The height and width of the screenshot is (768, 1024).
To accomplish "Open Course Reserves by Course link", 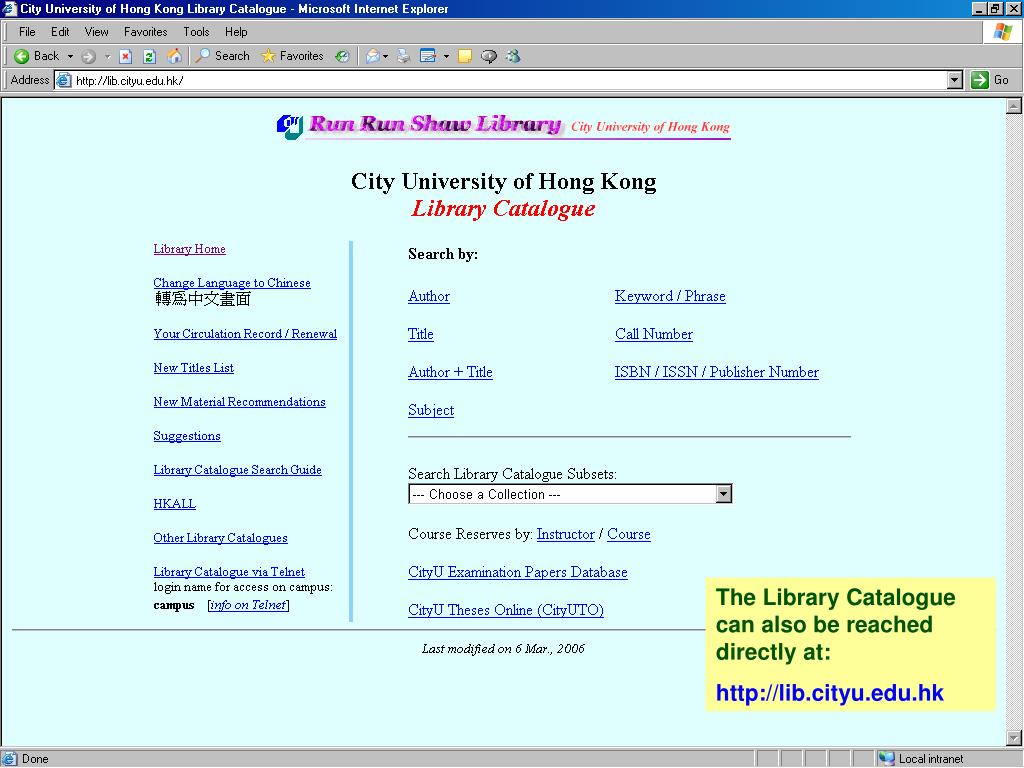I will 629,534.
